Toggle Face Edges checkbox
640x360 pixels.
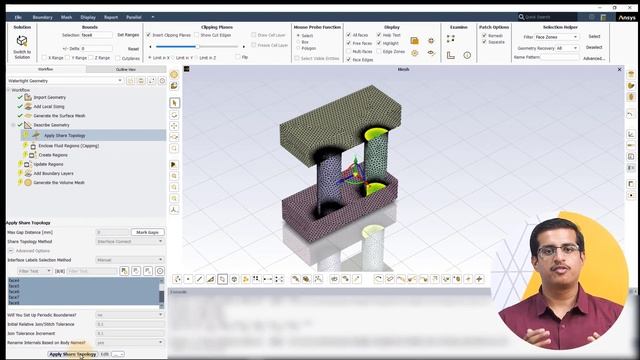[x=349, y=60]
